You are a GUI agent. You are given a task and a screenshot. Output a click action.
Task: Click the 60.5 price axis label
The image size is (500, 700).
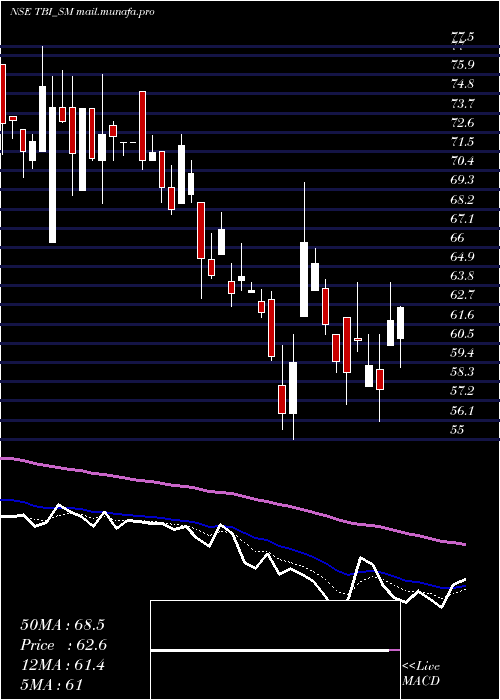[x=463, y=334]
